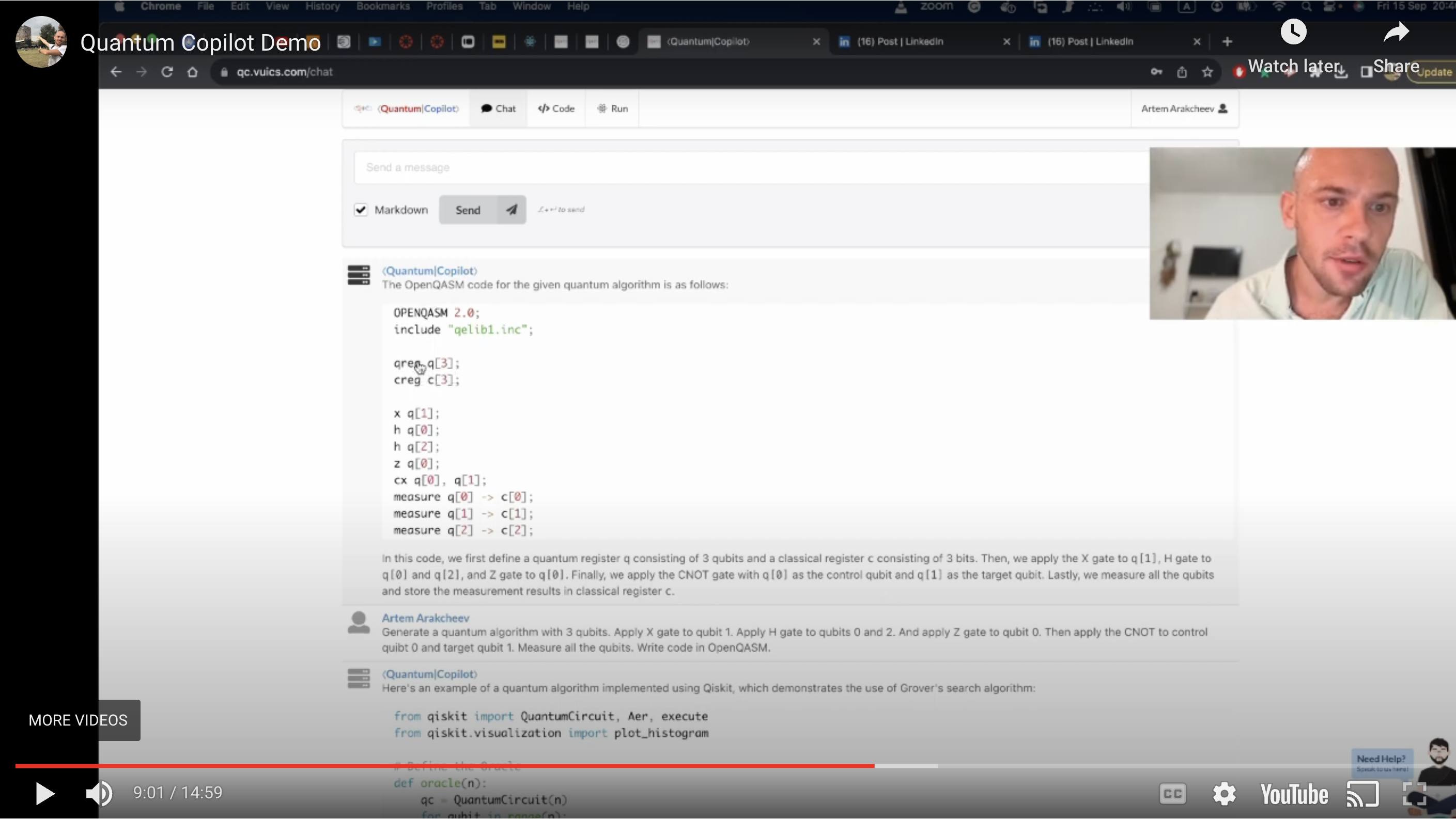Image resolution: width=1456 pixels, height=819 pixels.
Task: Click the Cast to TV icon
Action: click(x=1362, y=794)
